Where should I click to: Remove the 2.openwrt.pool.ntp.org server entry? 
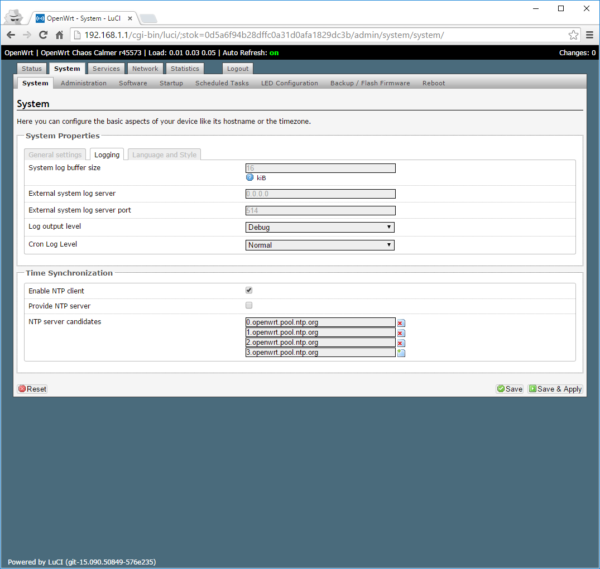[x=401, y=343]
